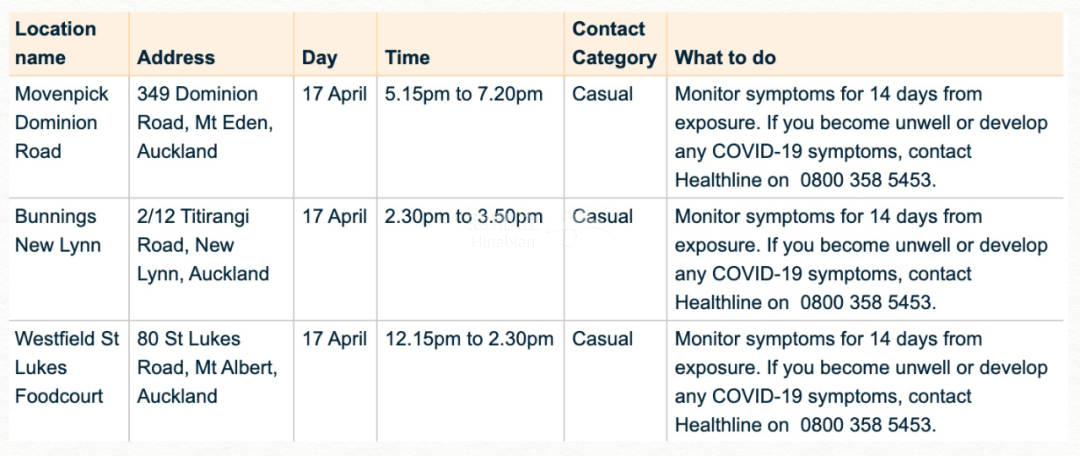Select the "Address" column header
This screenshot has height=456, width=1080.
tap(176, 58)
